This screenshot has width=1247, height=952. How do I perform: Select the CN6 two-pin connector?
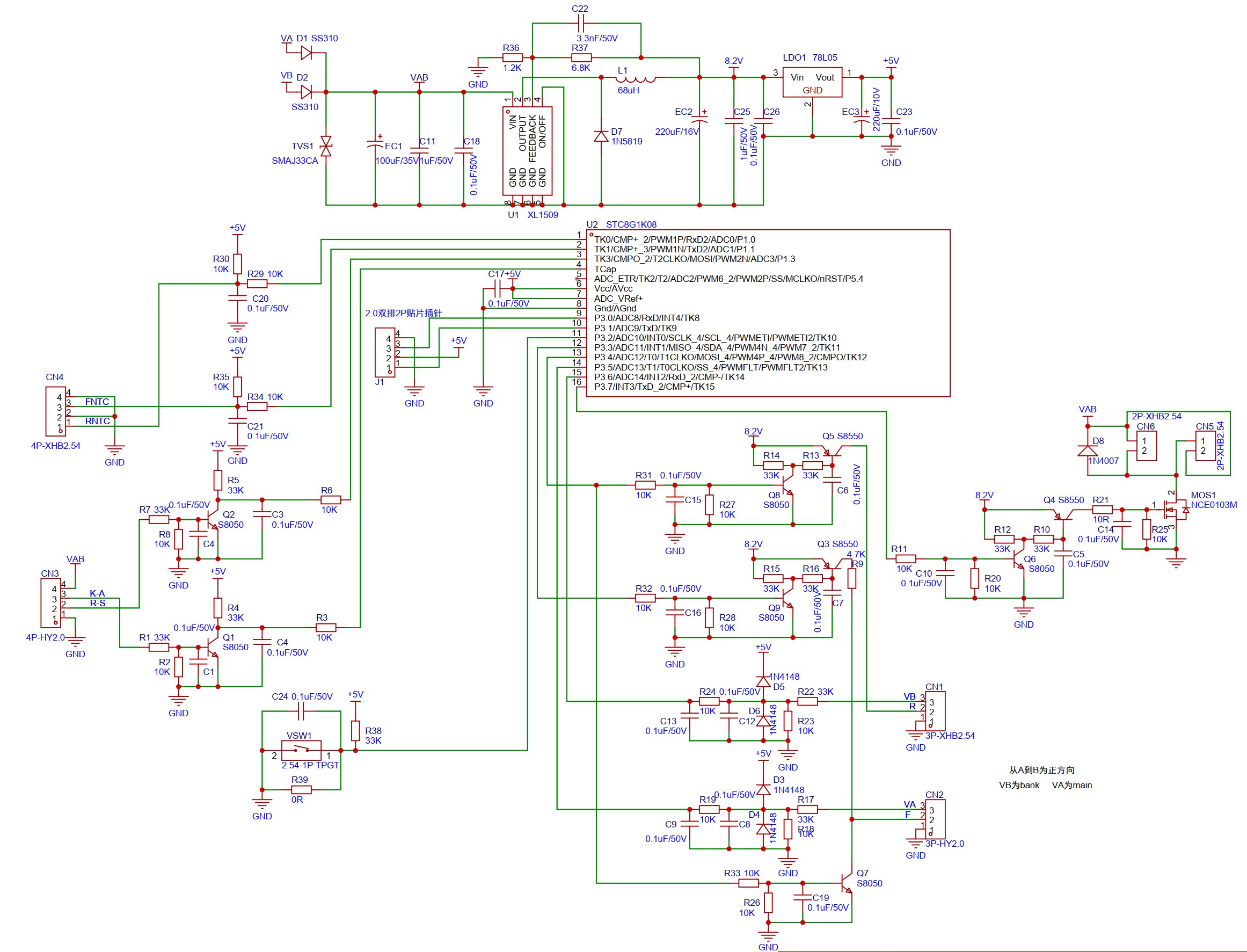1146,446
